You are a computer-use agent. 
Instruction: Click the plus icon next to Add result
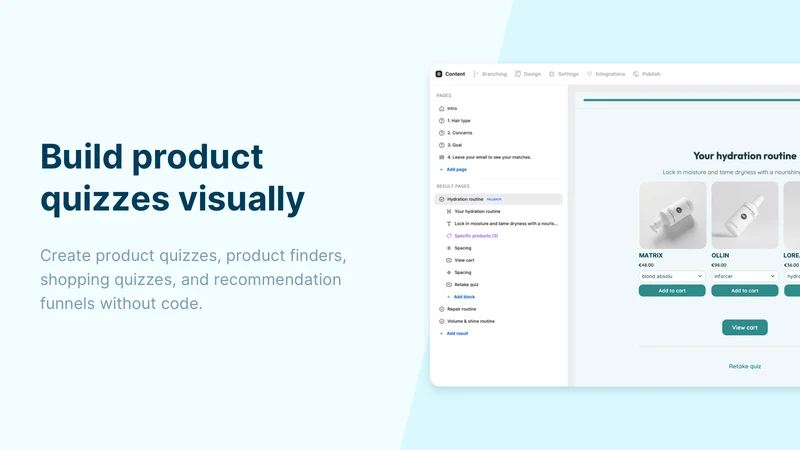point(441,334)
